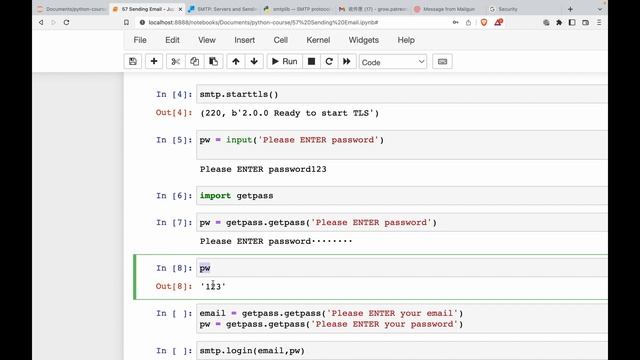The height and width of the screenshot is (360, 640).
Task: Switch to the SMTP Servers and Sending tab
Action: pos(223,9)
